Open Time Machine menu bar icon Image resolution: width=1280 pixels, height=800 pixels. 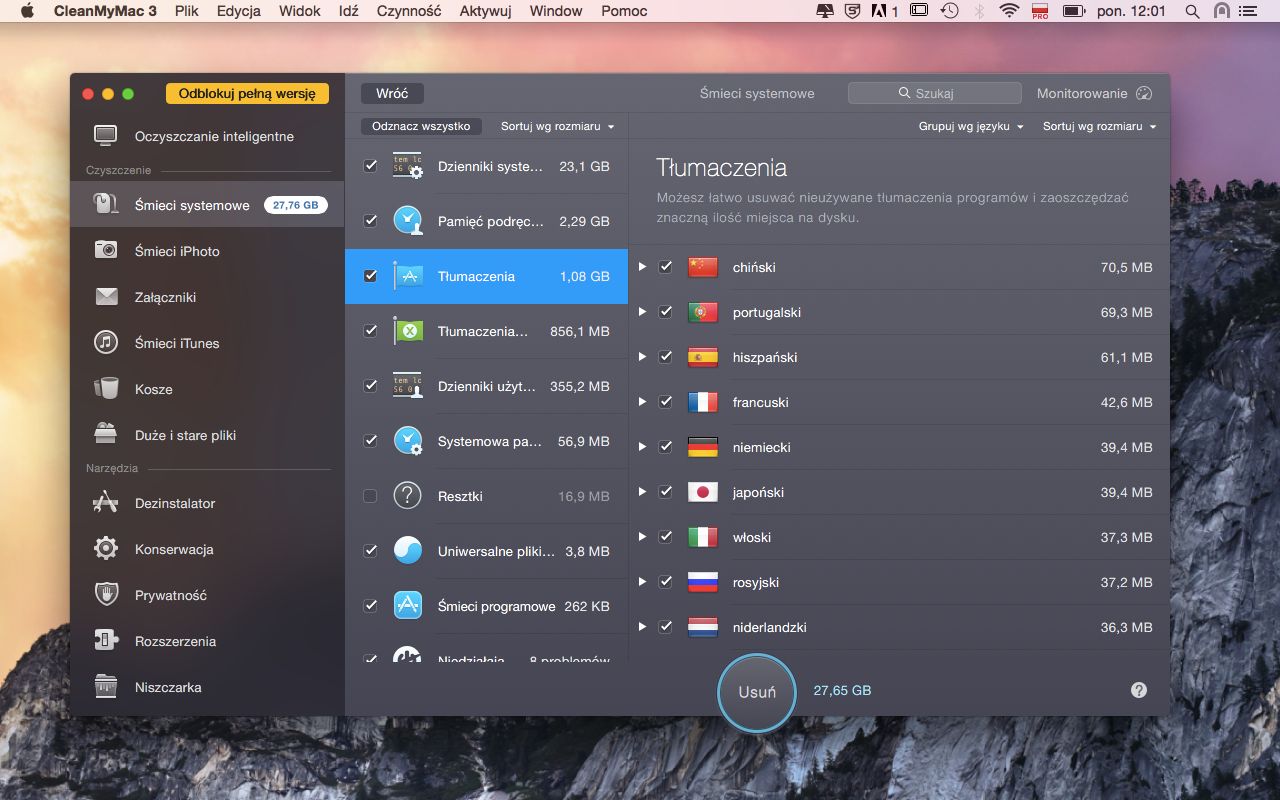[949, 11]
